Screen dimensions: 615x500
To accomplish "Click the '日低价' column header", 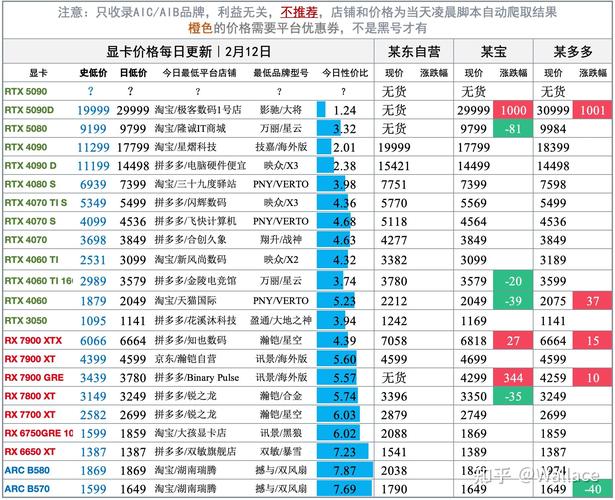I will click(x=133, y=73).
